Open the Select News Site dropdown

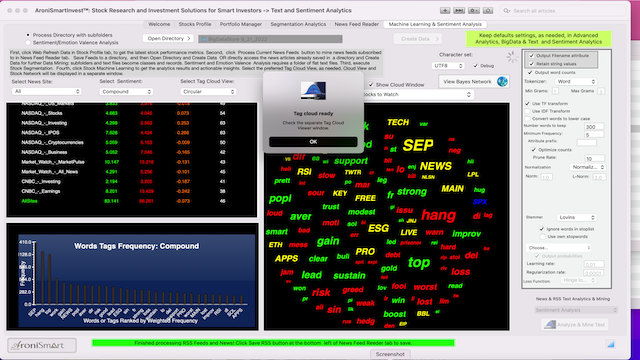pyautogui.click(x=47, y=91)
